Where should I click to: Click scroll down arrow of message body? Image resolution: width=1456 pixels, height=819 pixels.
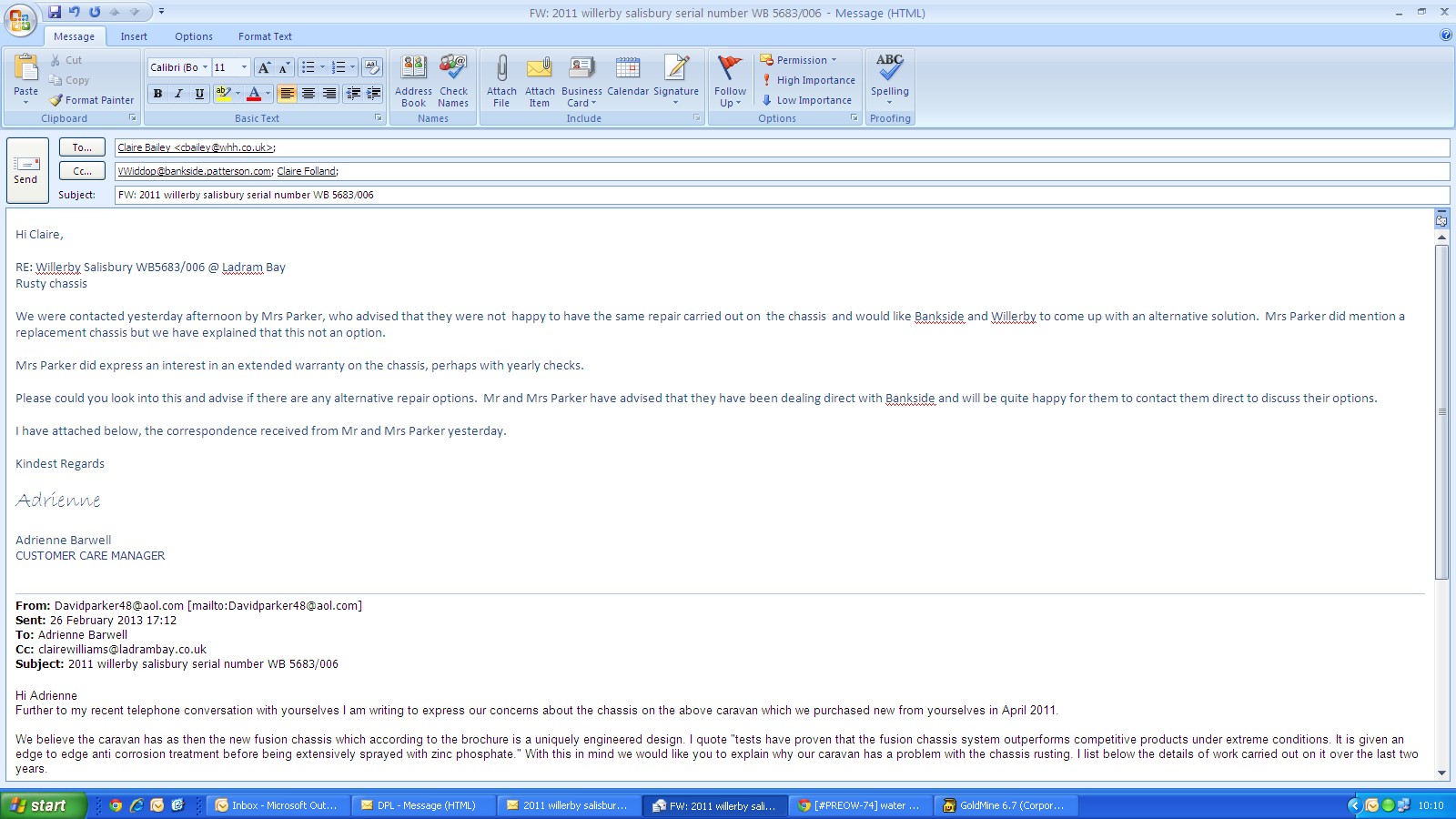coord(1441,773)
